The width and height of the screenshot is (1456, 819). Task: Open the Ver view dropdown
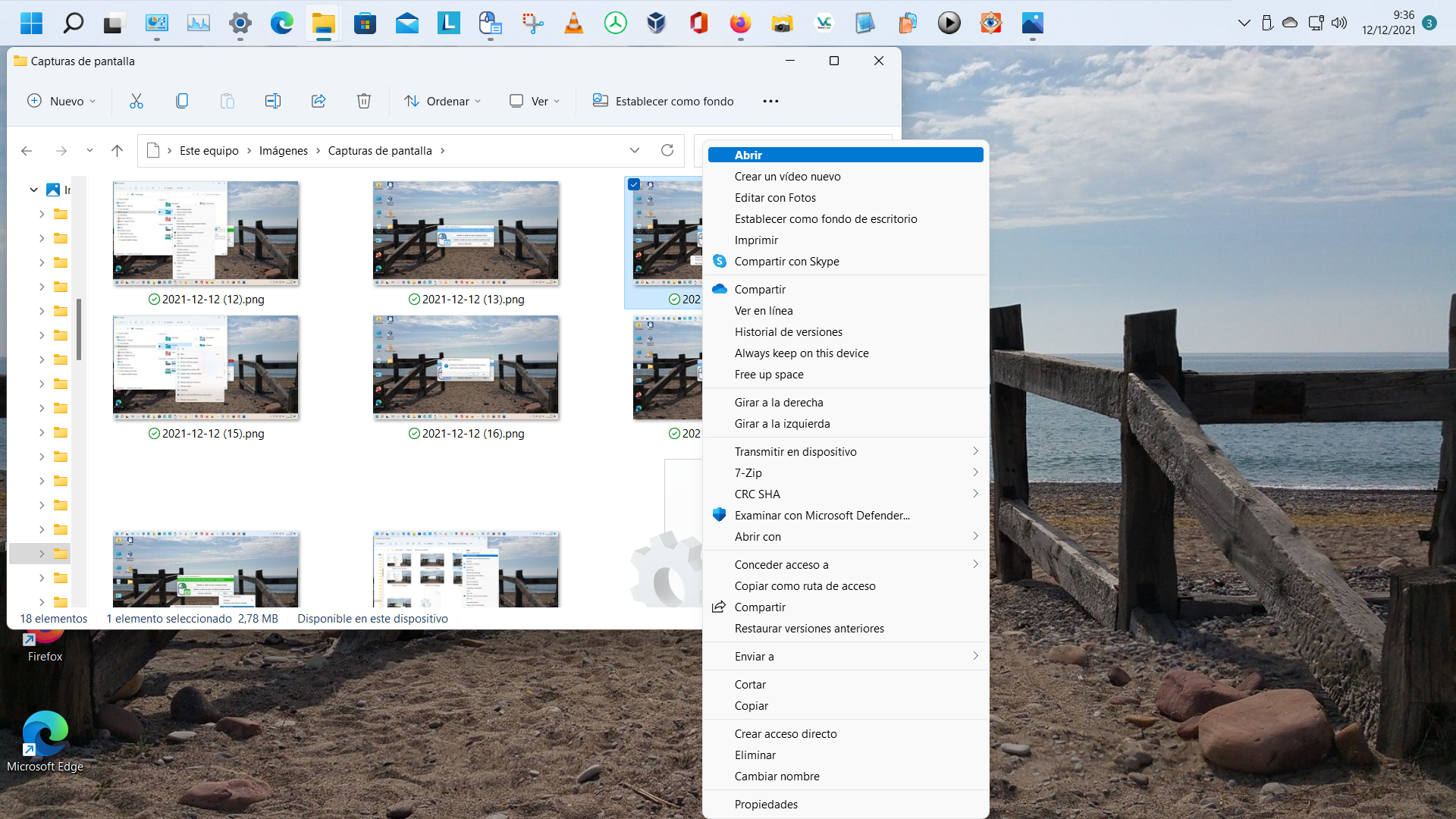535,101
